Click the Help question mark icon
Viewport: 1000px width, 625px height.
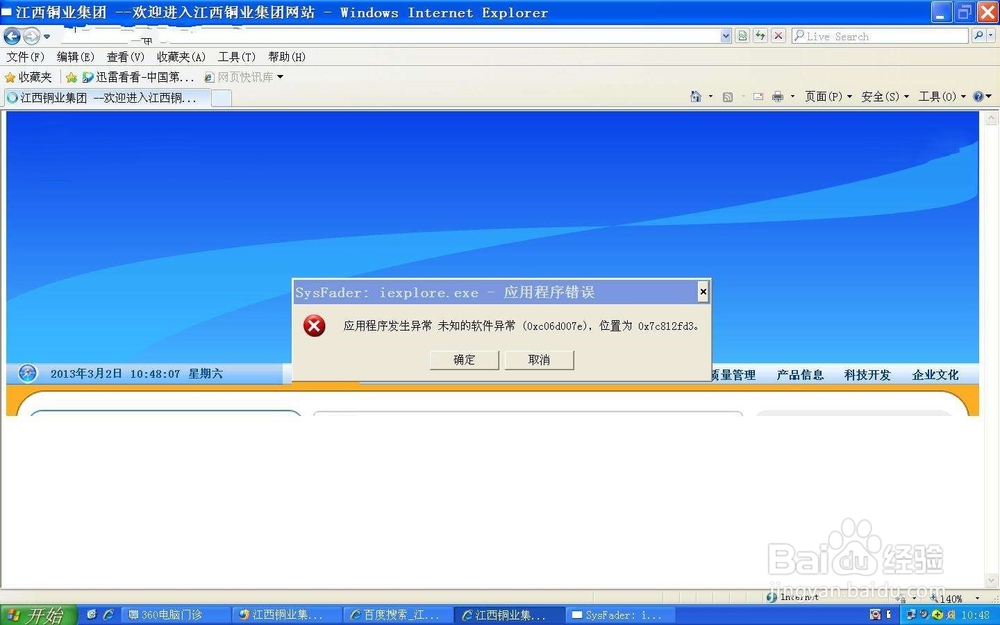pyautogui.click(x=978, y=97)
